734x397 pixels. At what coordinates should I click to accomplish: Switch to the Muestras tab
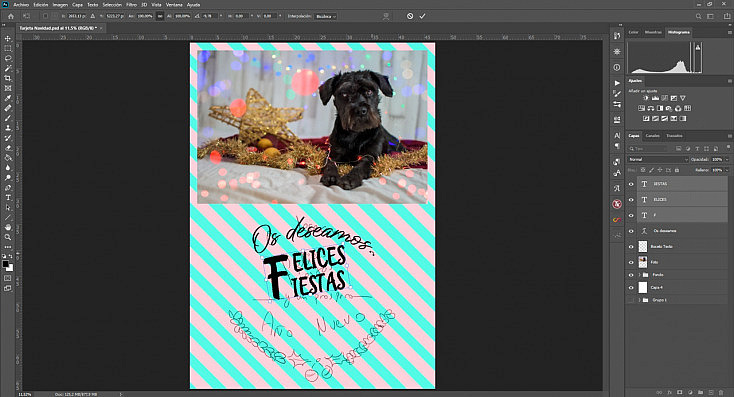[653, 32]
